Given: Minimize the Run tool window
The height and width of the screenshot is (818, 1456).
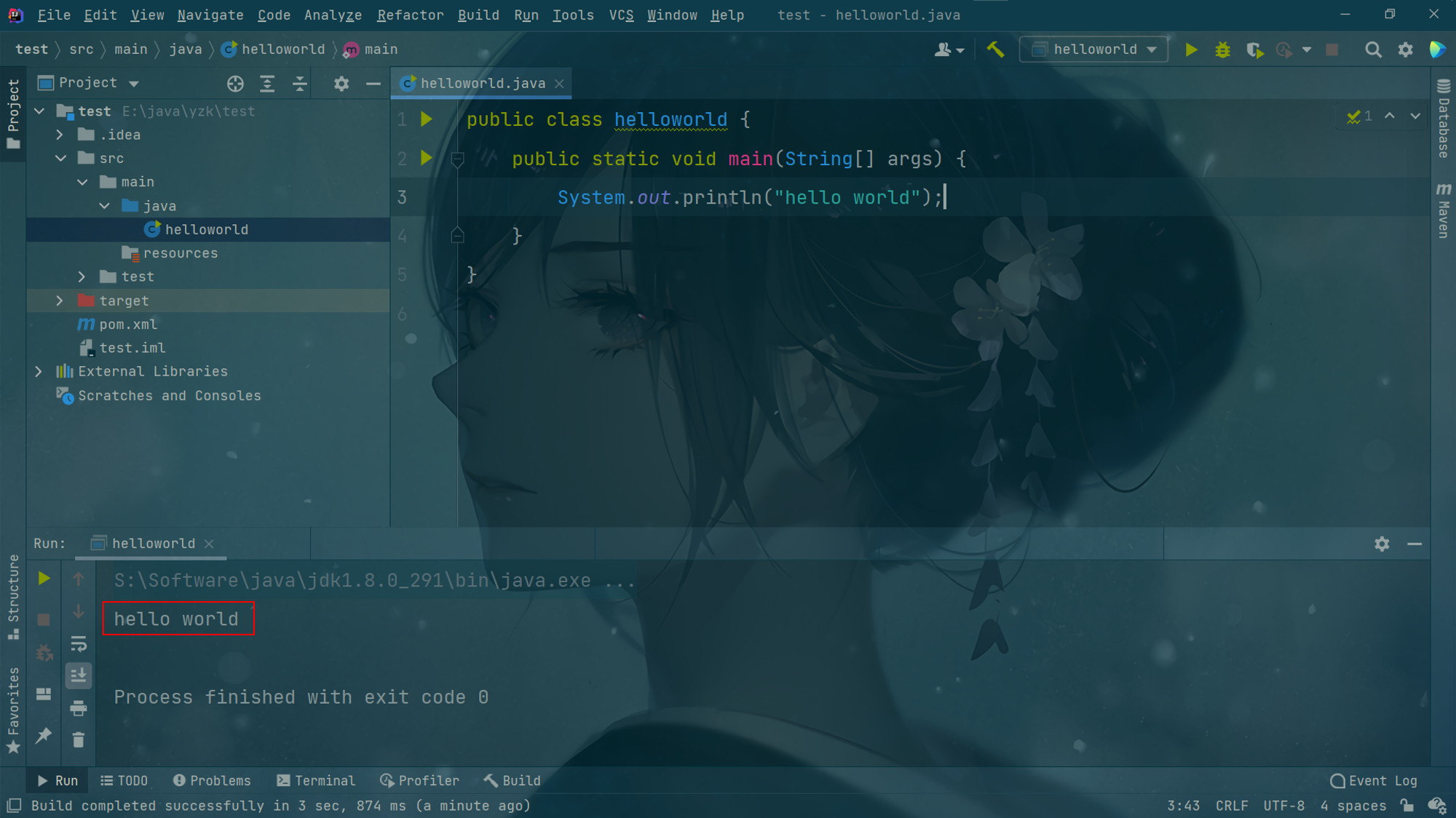Looking at the screenshot, I should point(1415,544).
